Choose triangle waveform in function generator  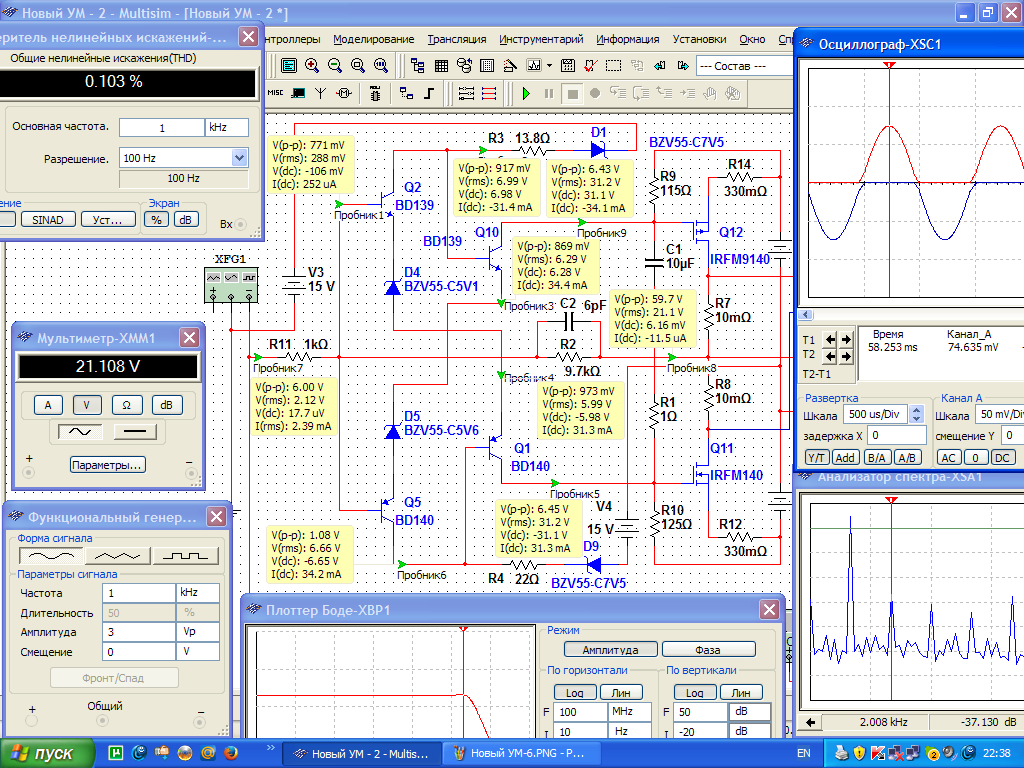pos(118,556)
